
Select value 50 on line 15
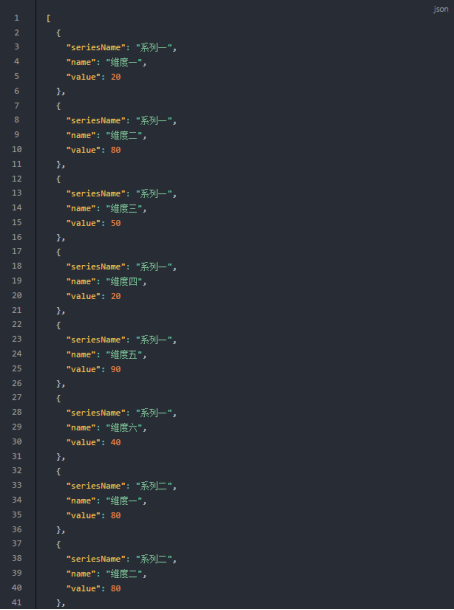pyautogui.click(x=116, y=223)
